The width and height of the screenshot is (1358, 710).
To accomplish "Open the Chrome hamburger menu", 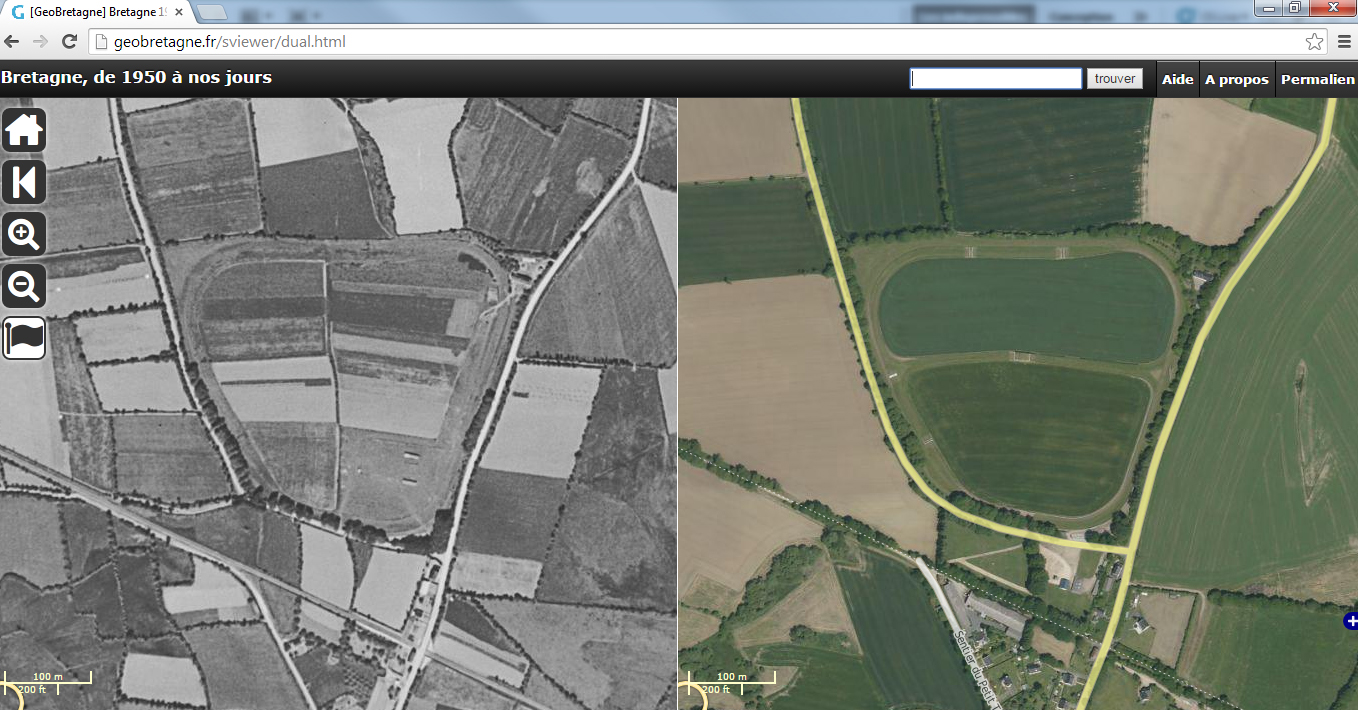I will [x=1343, y=42].
